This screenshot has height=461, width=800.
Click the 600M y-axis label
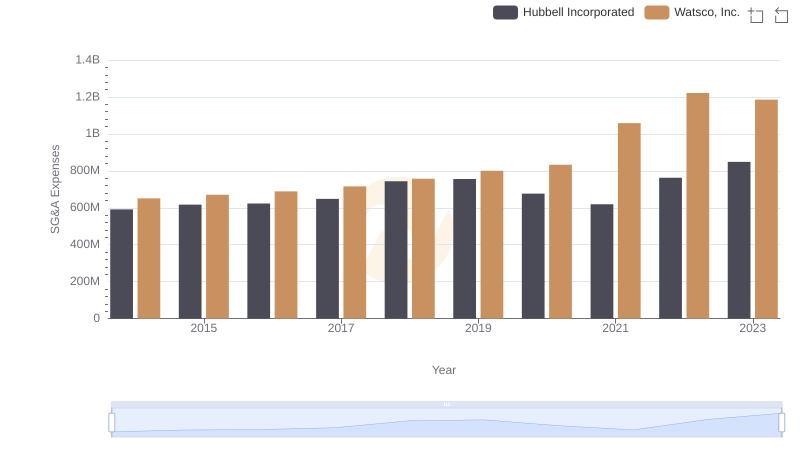tap(85, 208)
